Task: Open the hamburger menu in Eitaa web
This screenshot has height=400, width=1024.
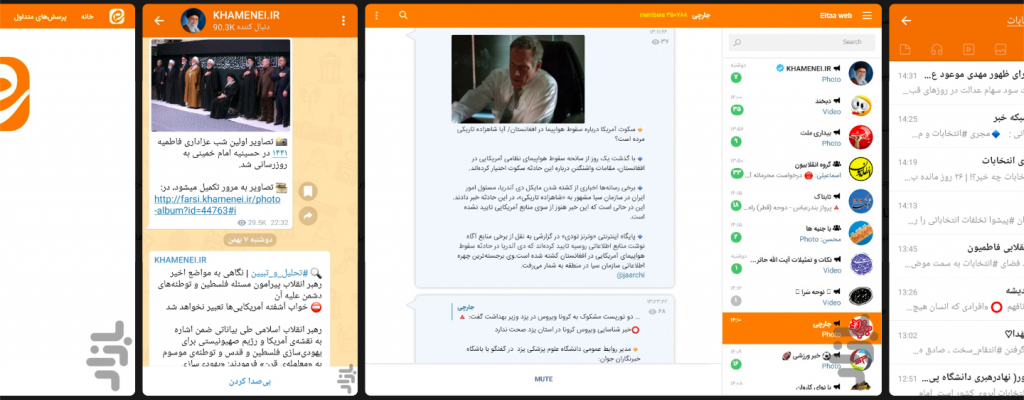Action: [867, 16]
